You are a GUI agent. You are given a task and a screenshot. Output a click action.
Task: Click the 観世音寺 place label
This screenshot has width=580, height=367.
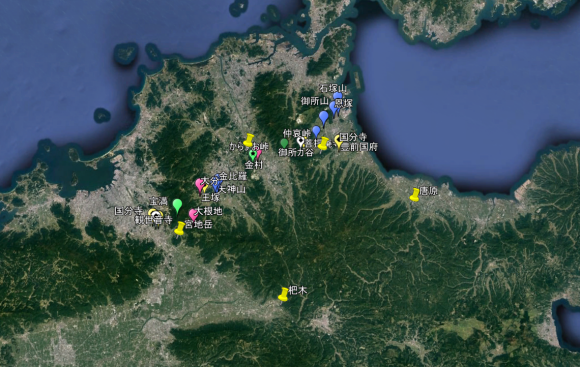pyautogui.click(x=153, y=220)
